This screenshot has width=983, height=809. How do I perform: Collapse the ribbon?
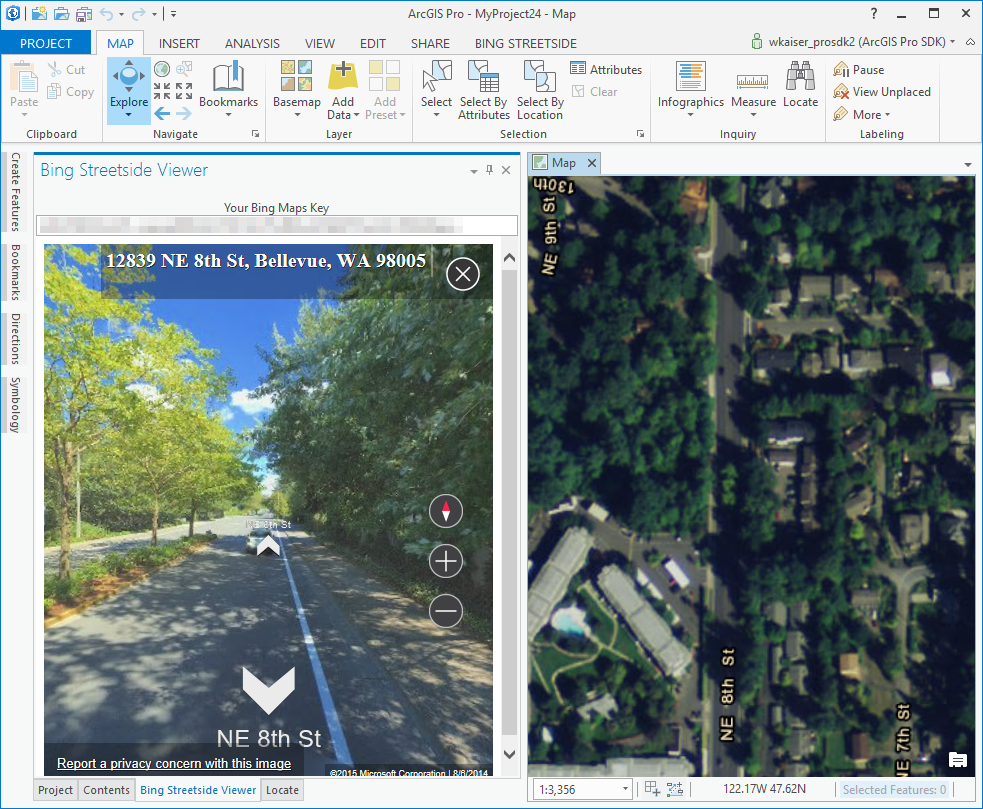click(x=970, y=42)
